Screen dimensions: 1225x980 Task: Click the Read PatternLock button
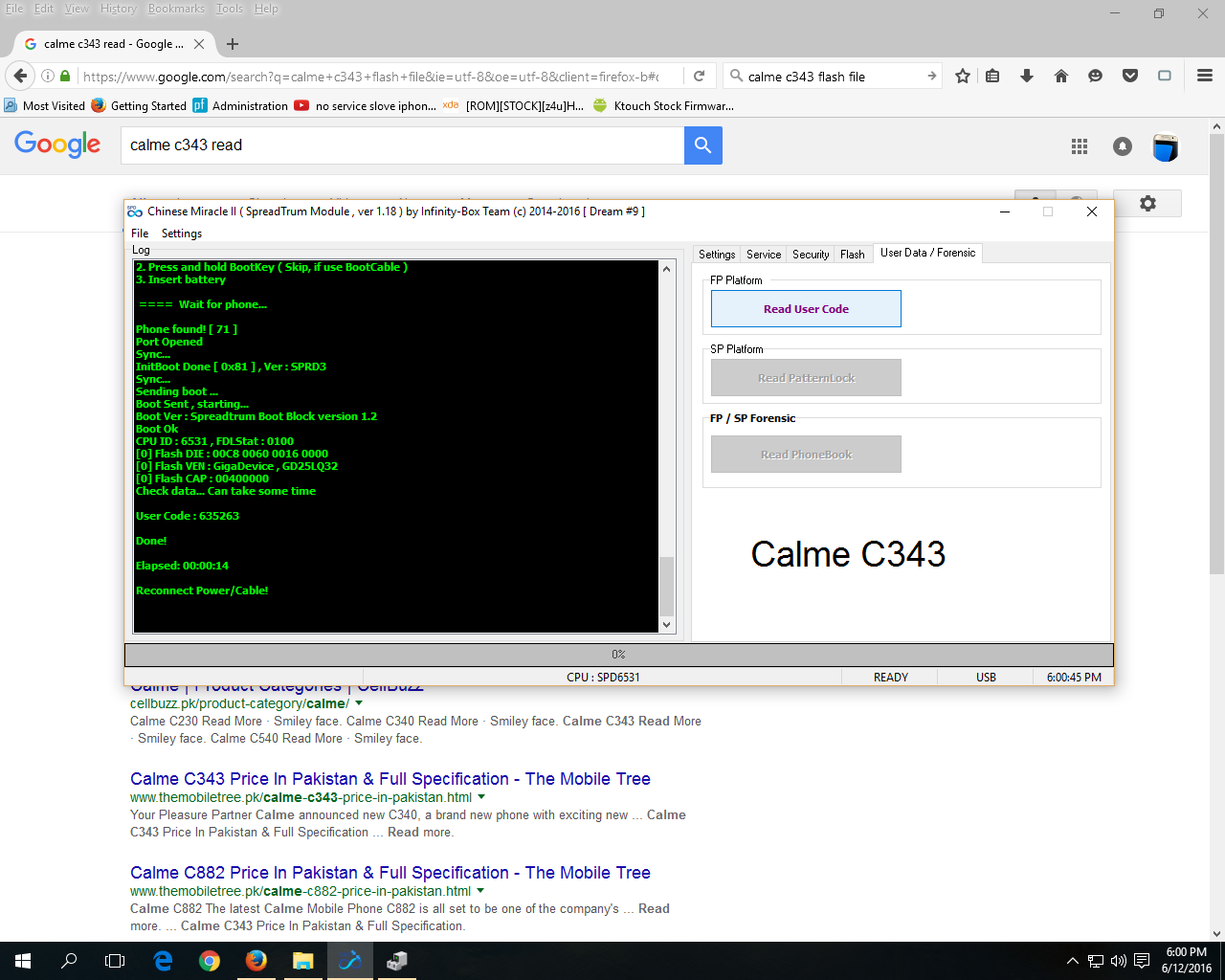click(806, 378)
